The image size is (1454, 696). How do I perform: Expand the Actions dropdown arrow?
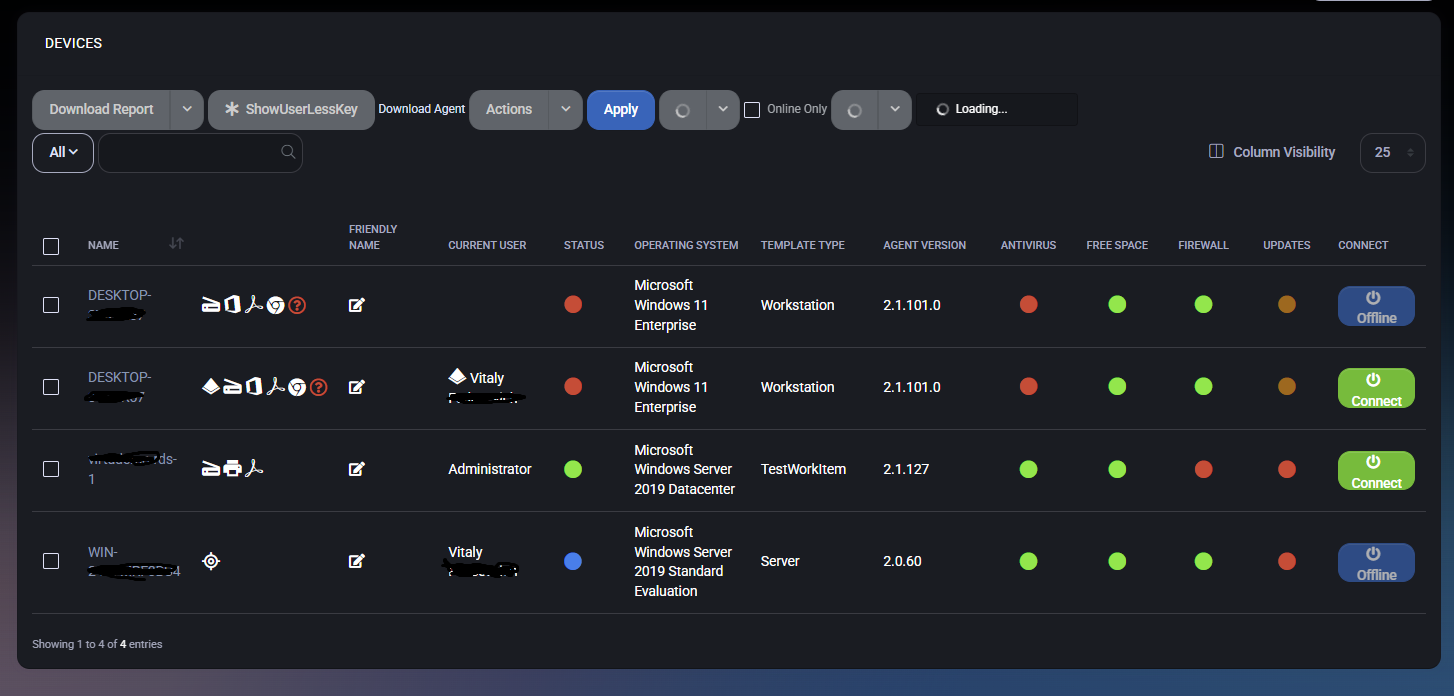[566, 110]
